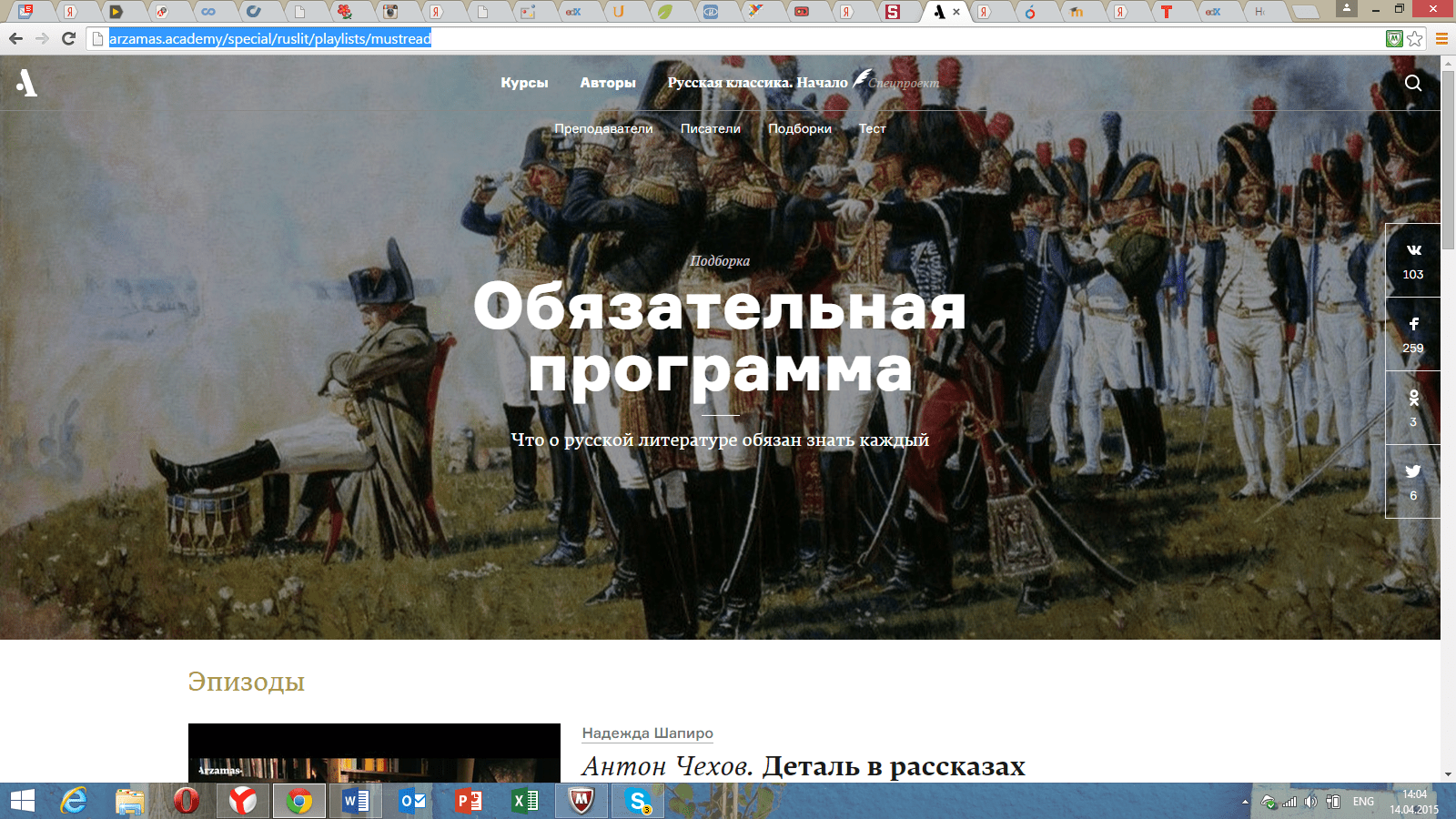Switch to the red T tab

(x=1167, y=12)
